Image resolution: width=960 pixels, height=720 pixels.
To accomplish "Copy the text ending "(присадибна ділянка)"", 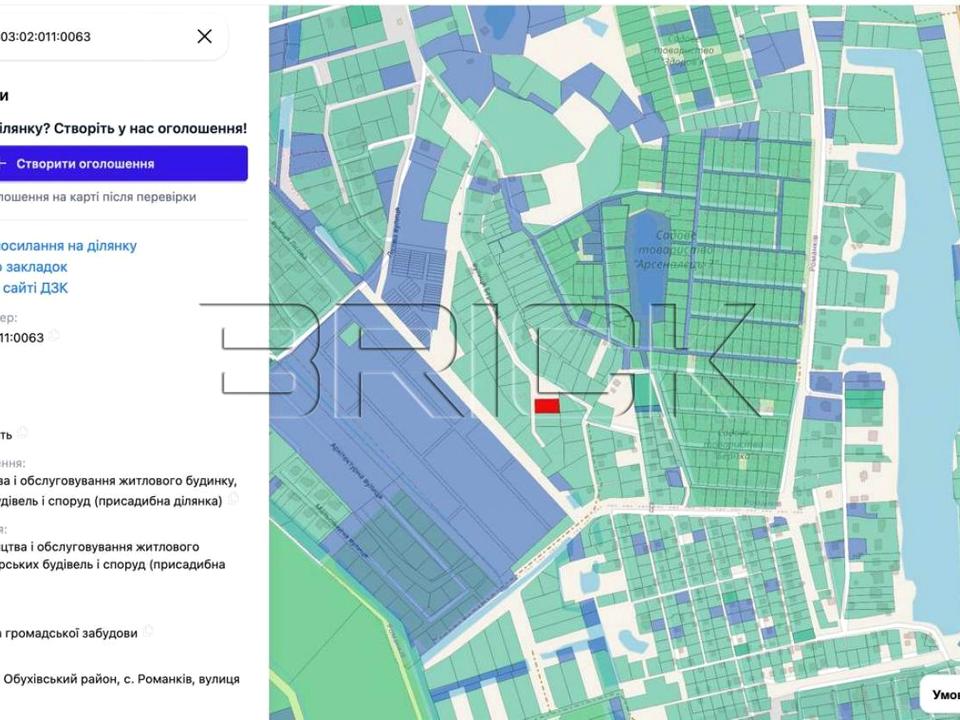I will point(233,498).
